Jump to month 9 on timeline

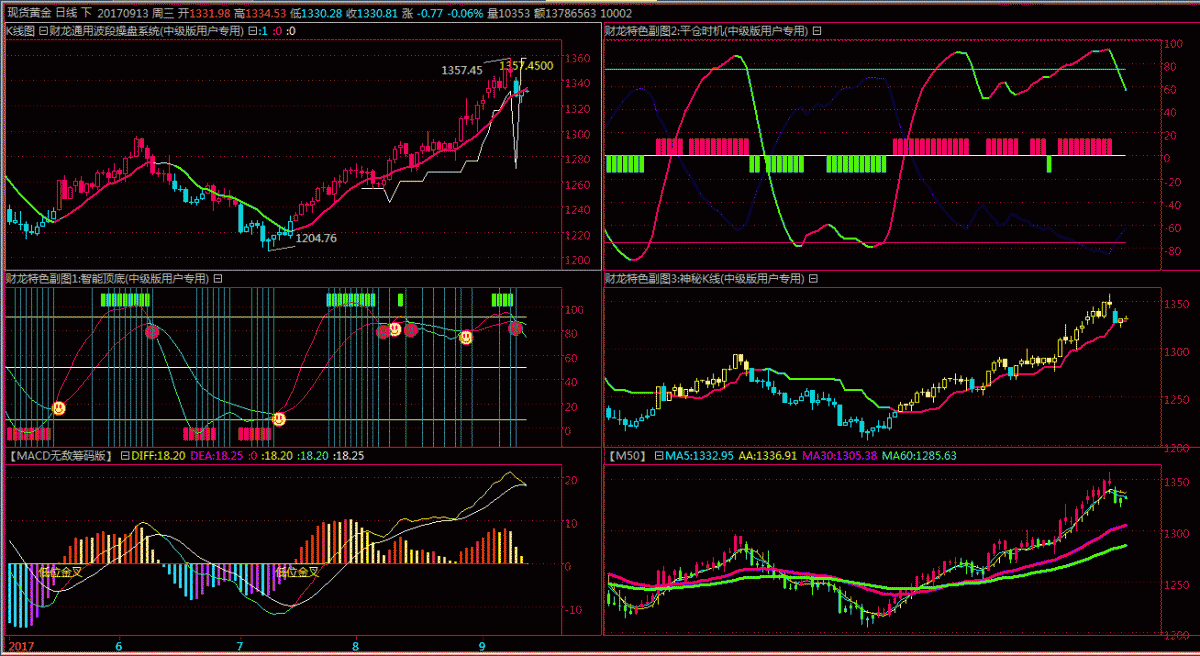pyautogui.click(x=483, y=645)
